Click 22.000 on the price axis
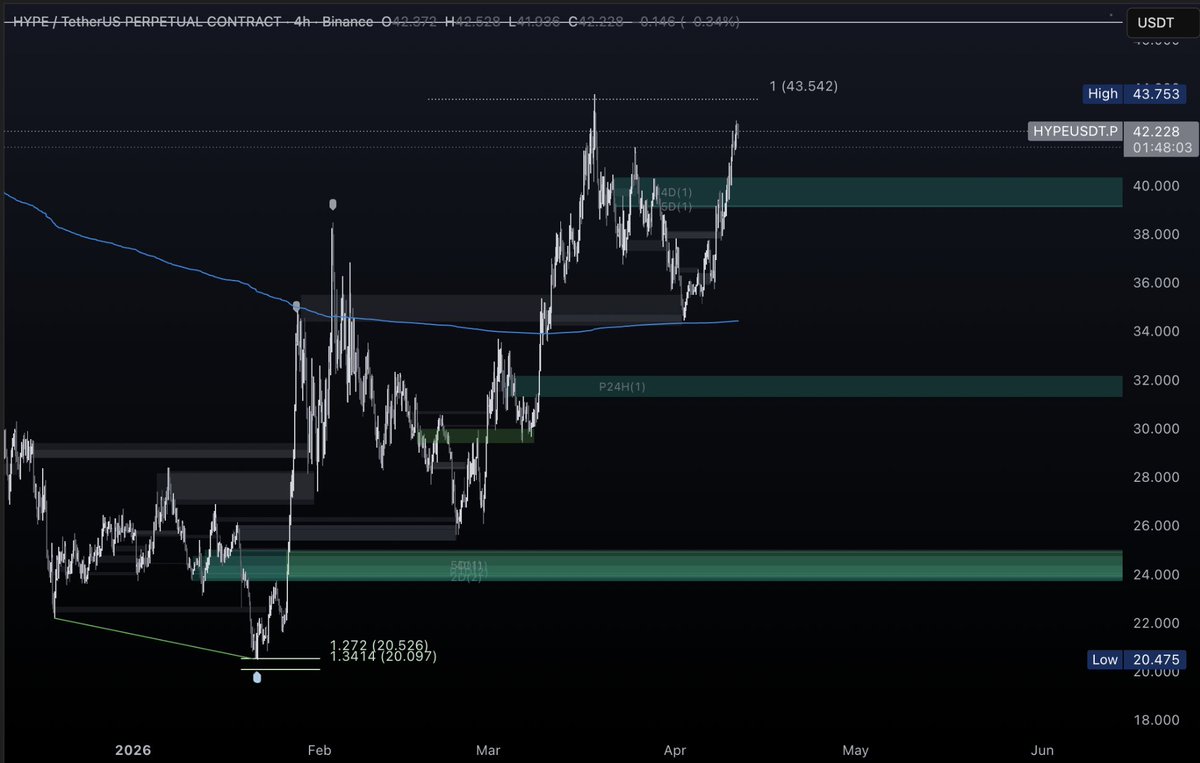This screenshot has width=1200, height=763. [1155, 623]
